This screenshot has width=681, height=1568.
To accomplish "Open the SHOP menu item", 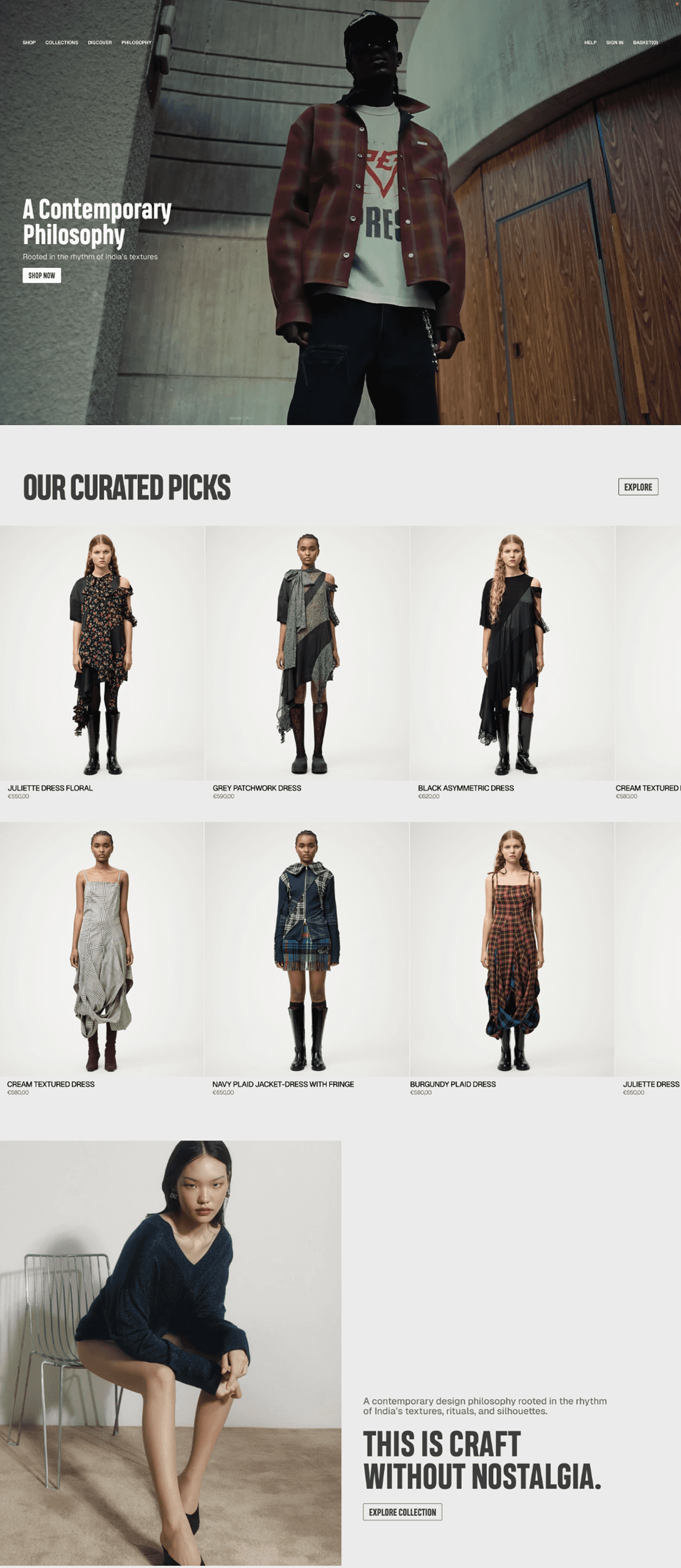I will (x=29, y=43).
